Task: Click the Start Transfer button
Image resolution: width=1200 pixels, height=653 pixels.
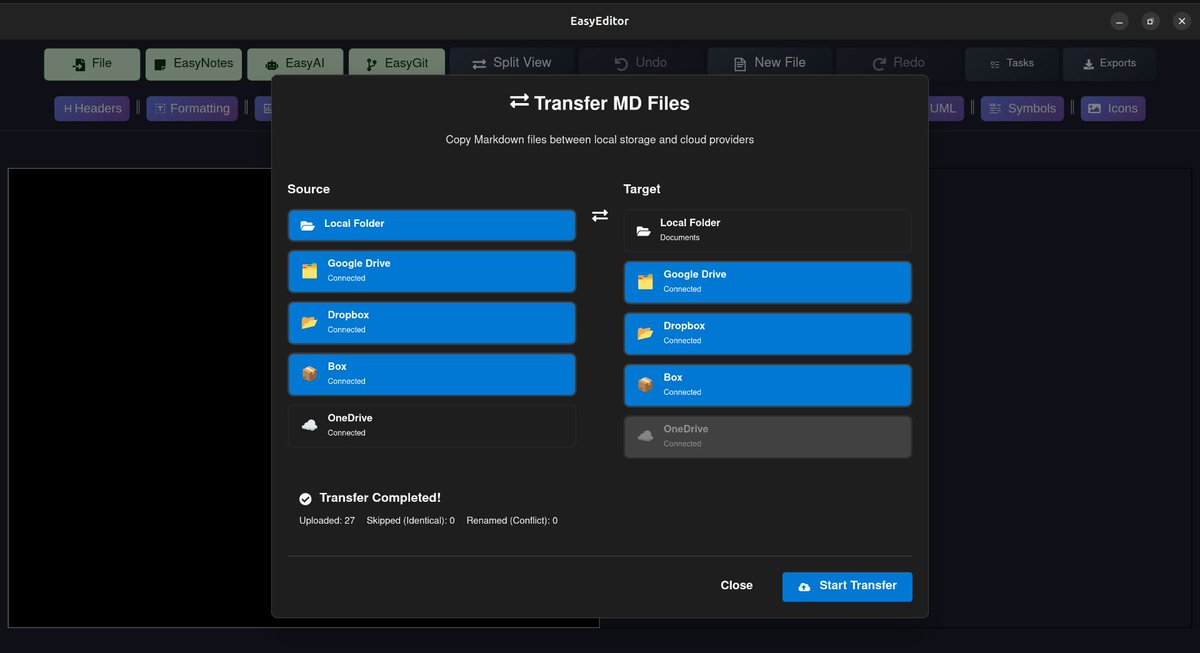Action: pyautogui.click(x=847, y=586)
